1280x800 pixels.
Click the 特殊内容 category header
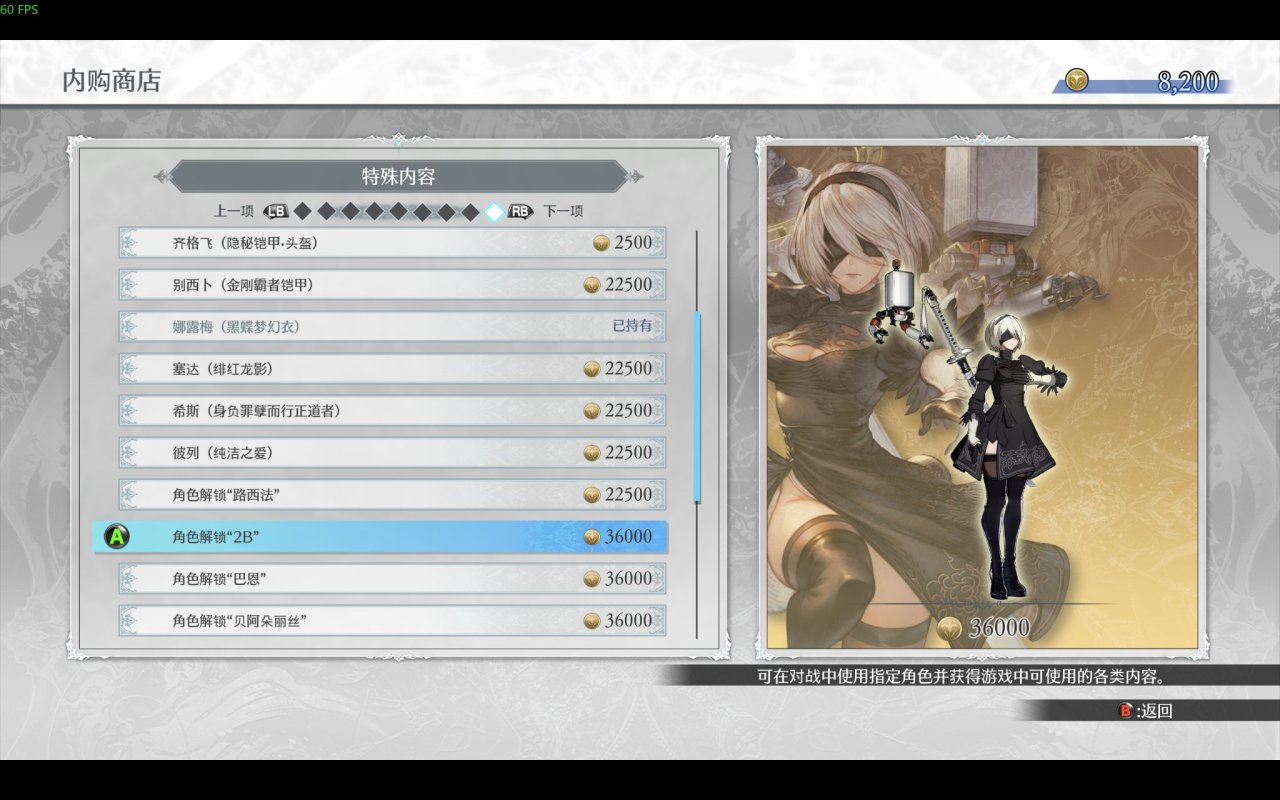click(x=398, y=177)
